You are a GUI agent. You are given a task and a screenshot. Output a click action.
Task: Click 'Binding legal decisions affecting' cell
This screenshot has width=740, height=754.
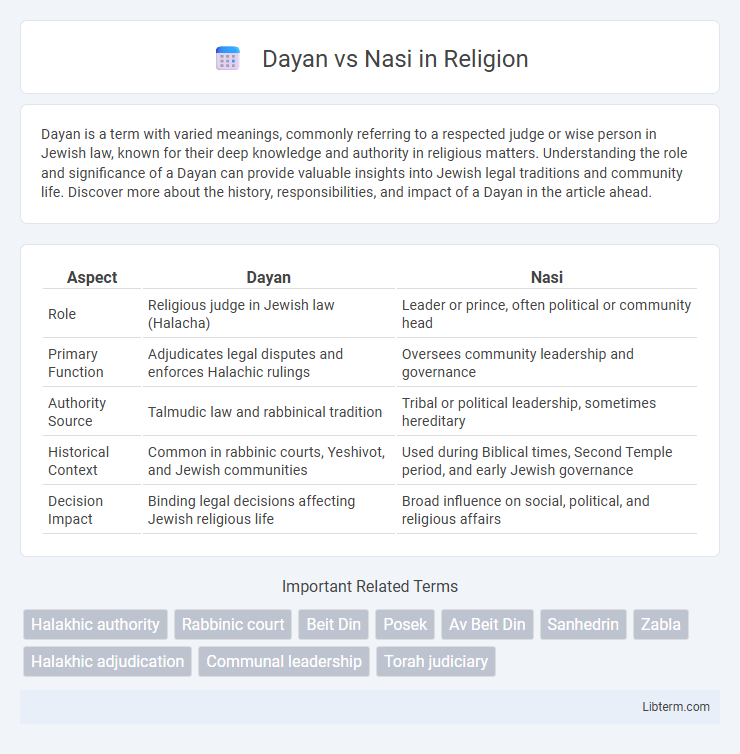268,510
